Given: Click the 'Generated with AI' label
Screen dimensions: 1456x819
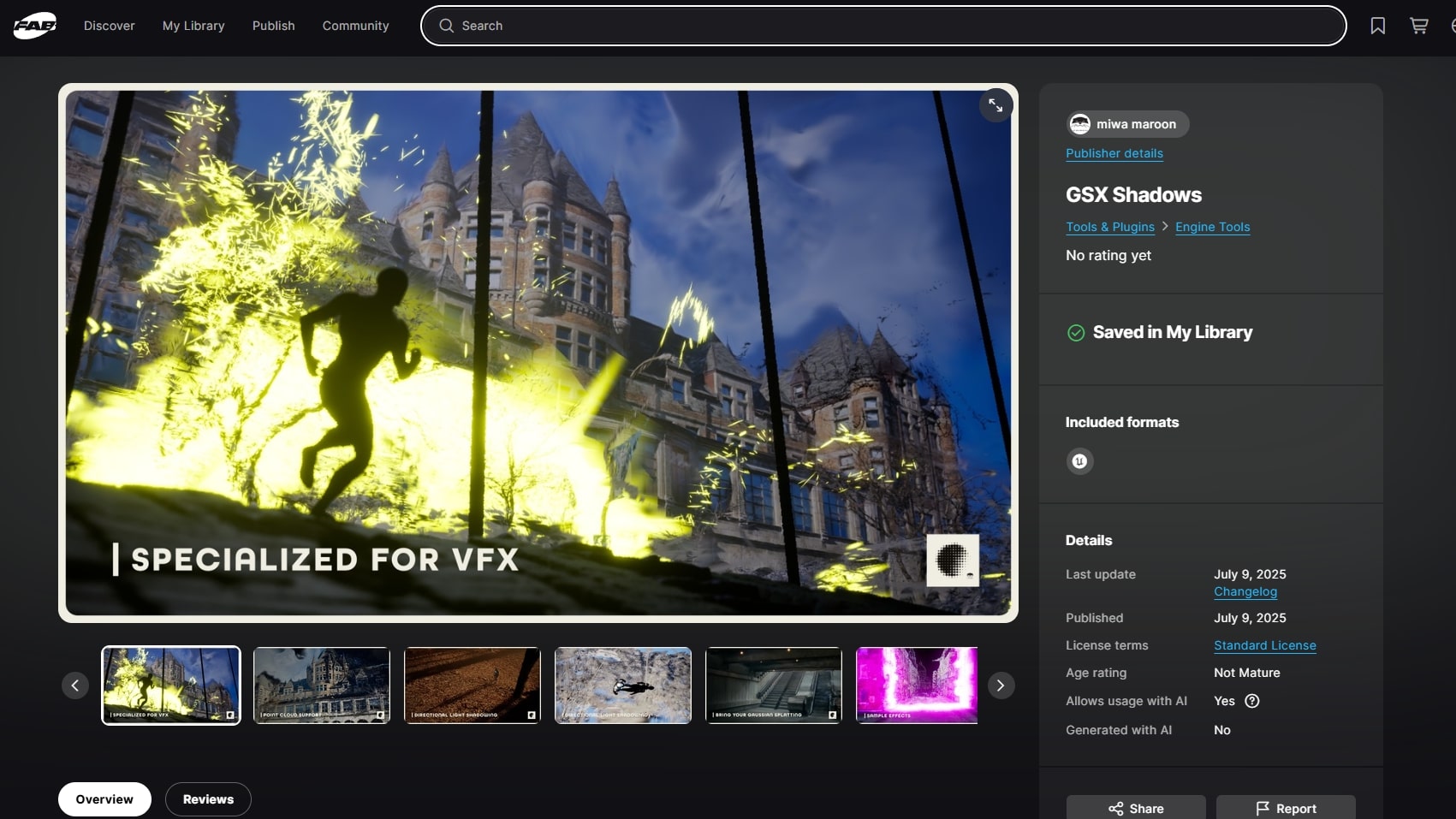Looking at the screenshot, I should 1119,730.
